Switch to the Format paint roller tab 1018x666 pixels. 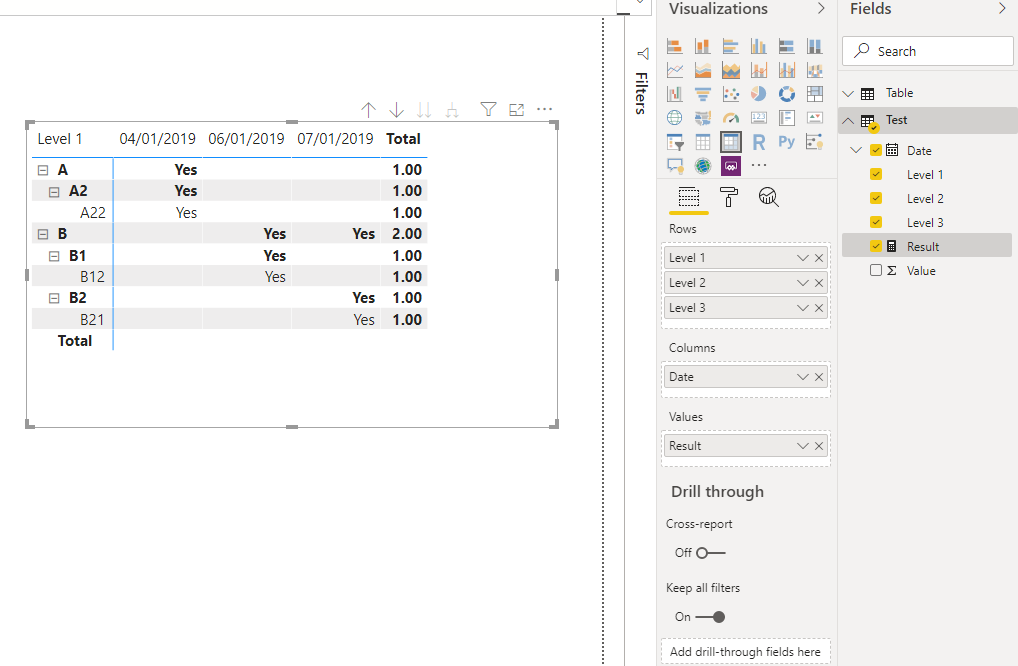(728, 197)
